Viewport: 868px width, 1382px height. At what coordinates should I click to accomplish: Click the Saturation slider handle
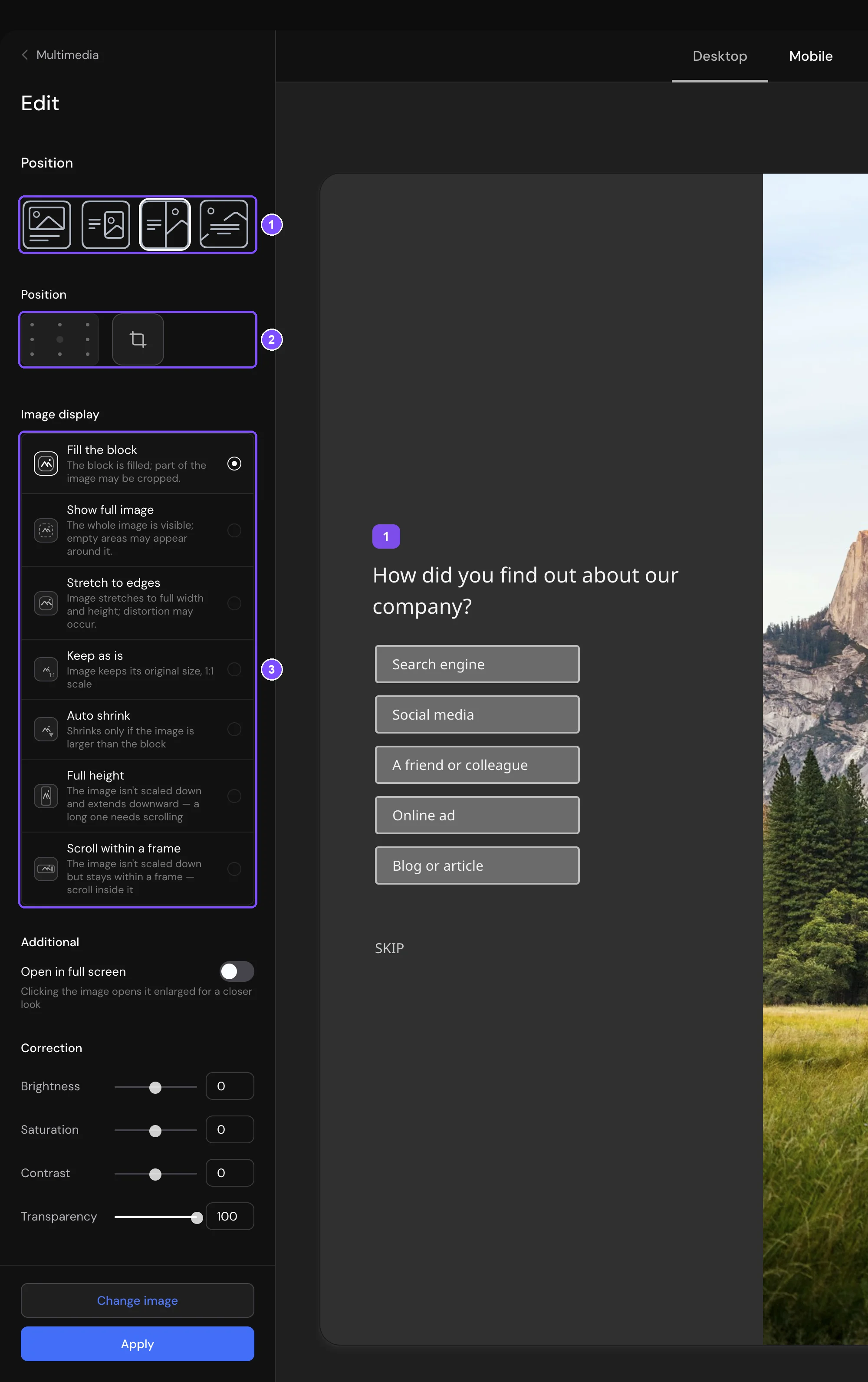(155, 1131)
